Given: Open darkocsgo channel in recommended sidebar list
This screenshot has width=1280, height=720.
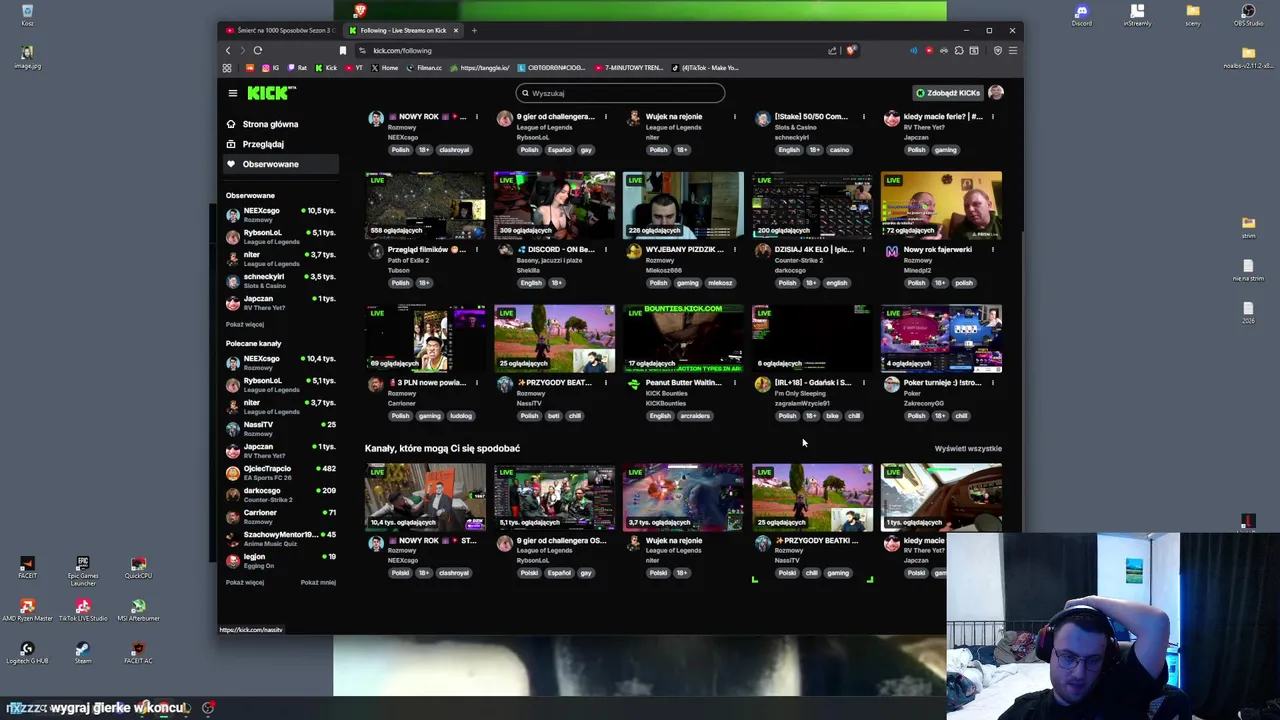Looking at the screenshot, I should point(281,495).
